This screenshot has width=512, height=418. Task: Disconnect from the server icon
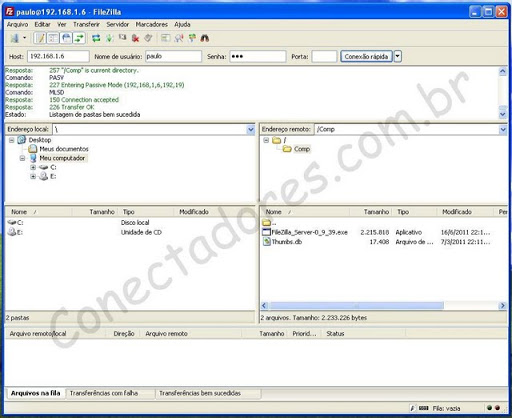point(135,38)
